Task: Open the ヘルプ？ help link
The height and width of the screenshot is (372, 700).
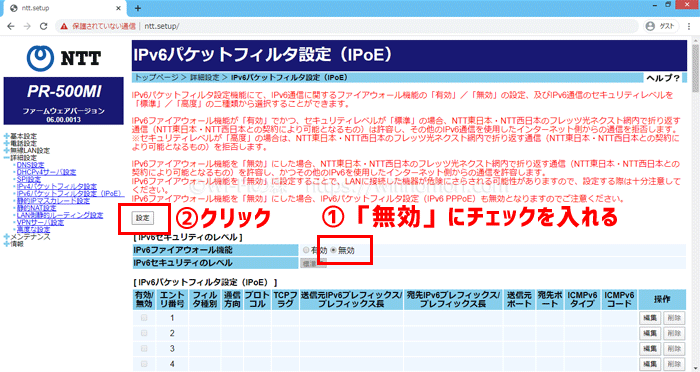Action: coord(663,78)
